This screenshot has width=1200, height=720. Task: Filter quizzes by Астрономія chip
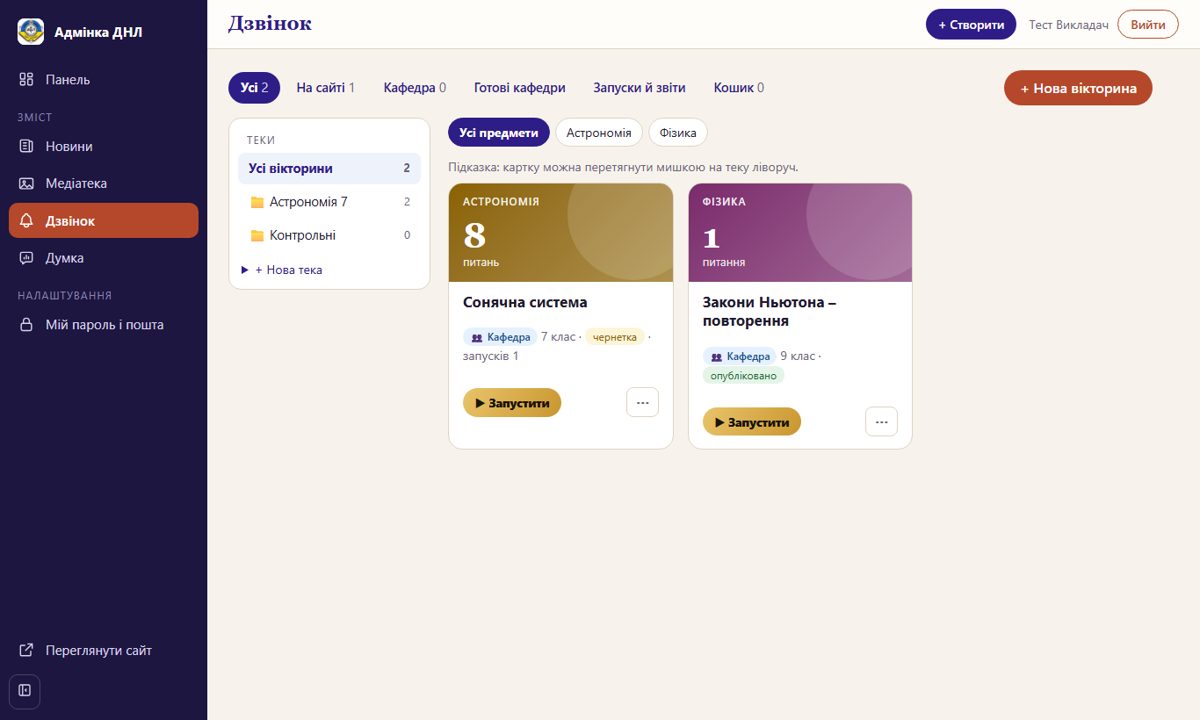(599, 132)
